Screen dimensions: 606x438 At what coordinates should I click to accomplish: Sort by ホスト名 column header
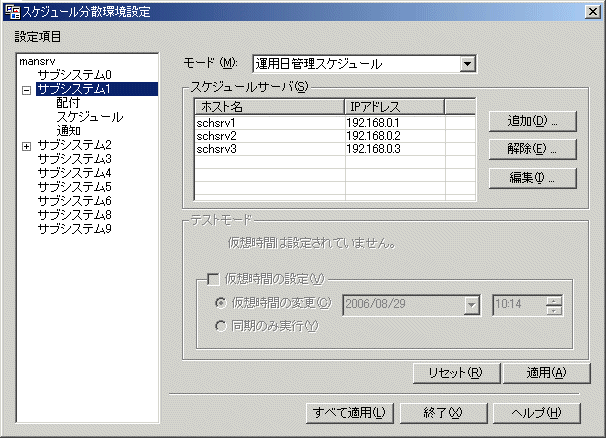point(269,107)
